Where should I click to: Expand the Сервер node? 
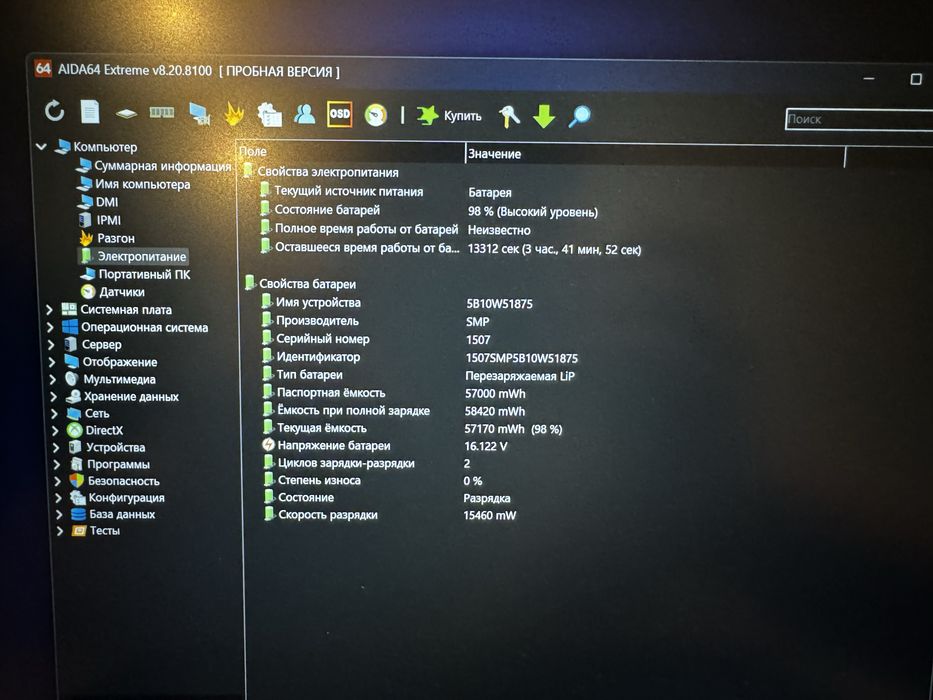click(x=51, y=345)
